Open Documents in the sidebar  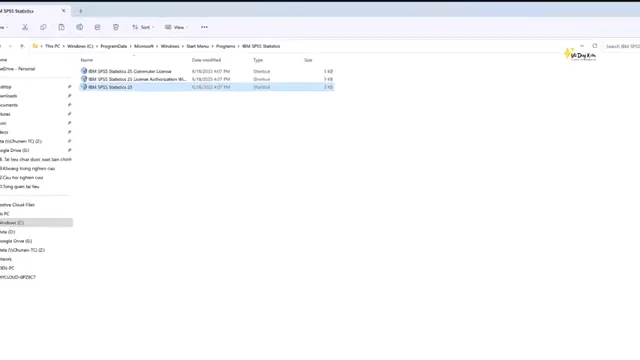pos(9,105)
